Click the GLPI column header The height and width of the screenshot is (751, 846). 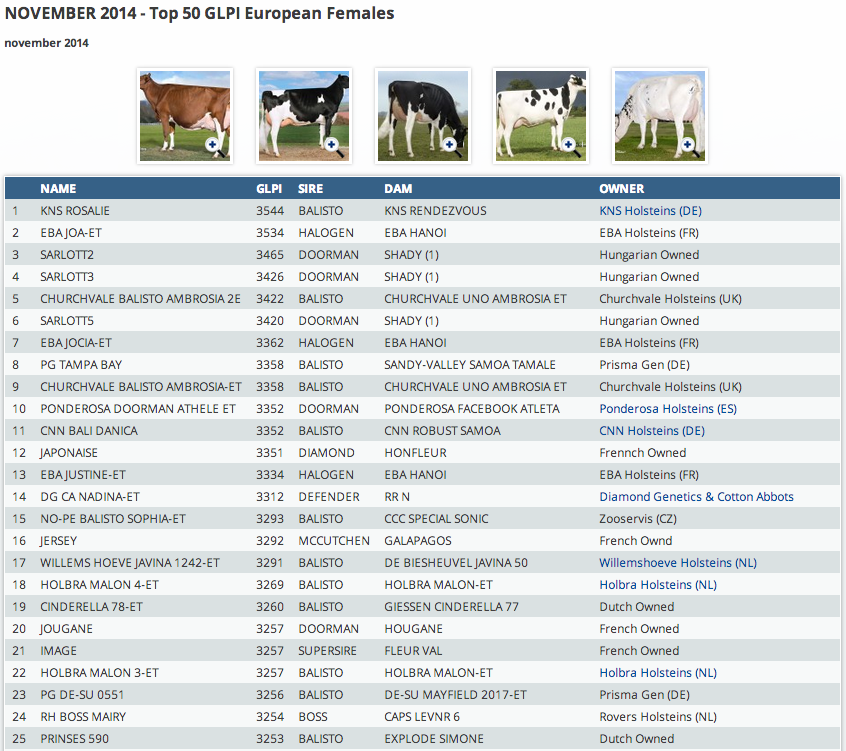tap(269, 189)
